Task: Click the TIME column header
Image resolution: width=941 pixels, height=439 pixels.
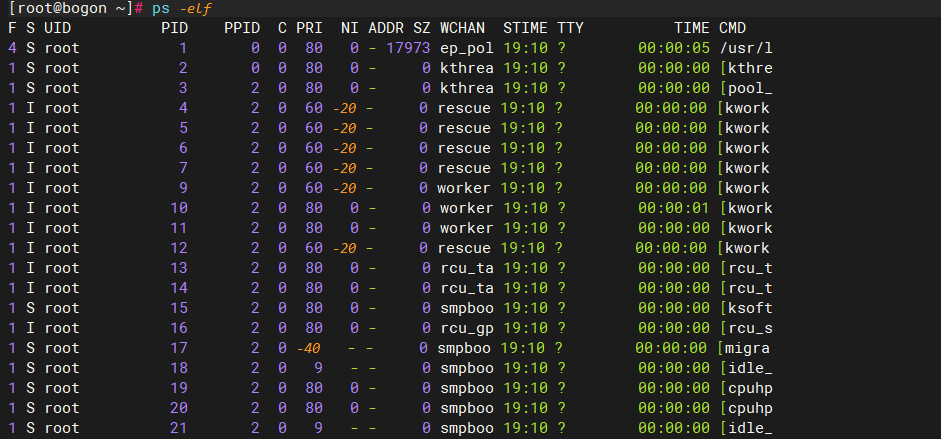Action: coord(692,28)
